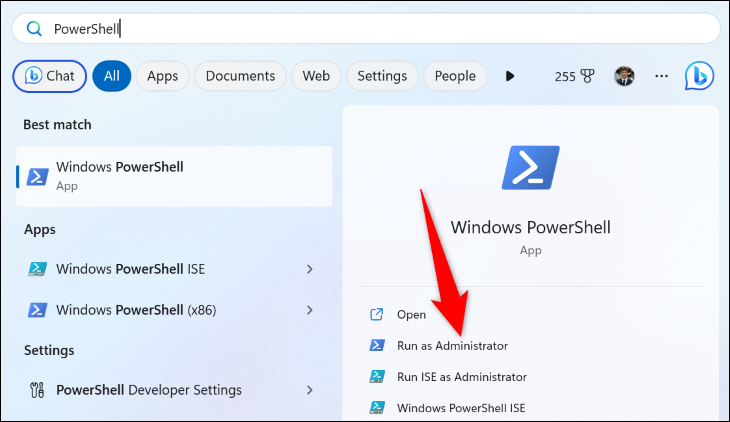Click the Windows PowerShell title in preview
Screen dimensions: 730x422
click(x=530, y=227)
